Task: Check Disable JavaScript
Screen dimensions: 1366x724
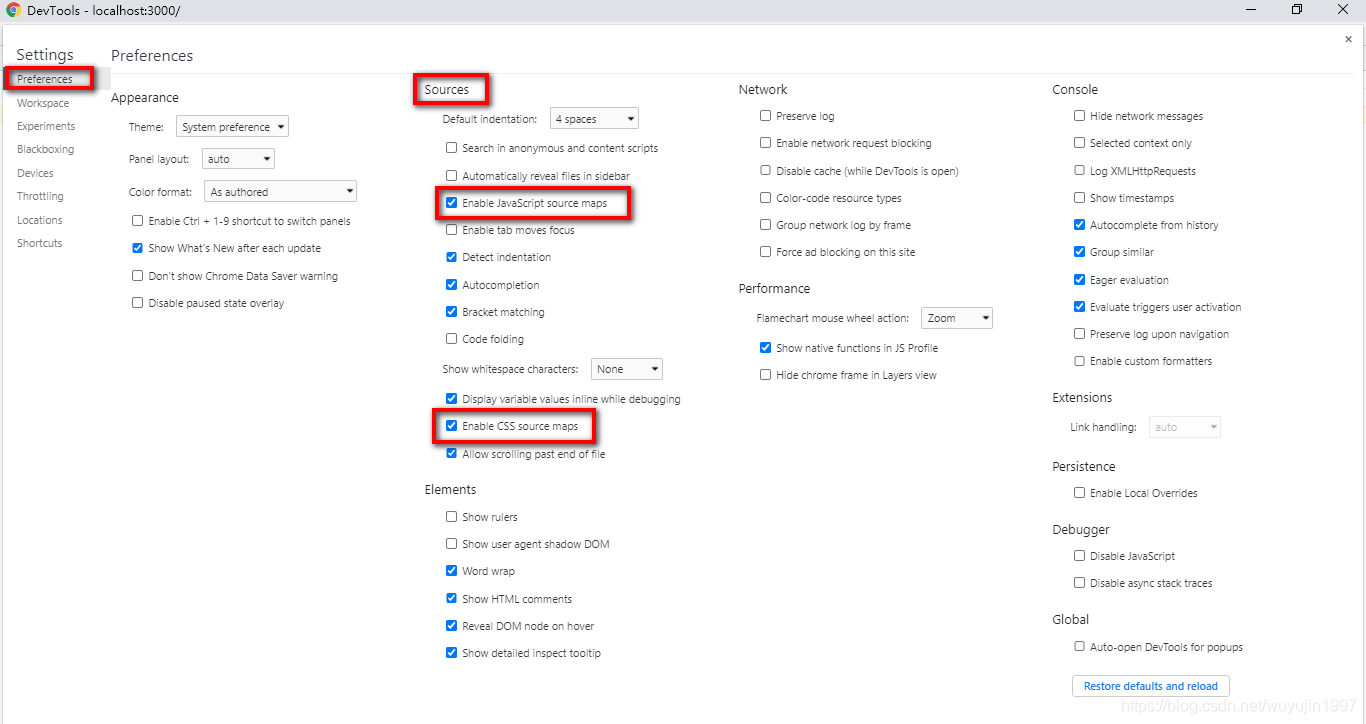Action: [x=1079, y=556]
